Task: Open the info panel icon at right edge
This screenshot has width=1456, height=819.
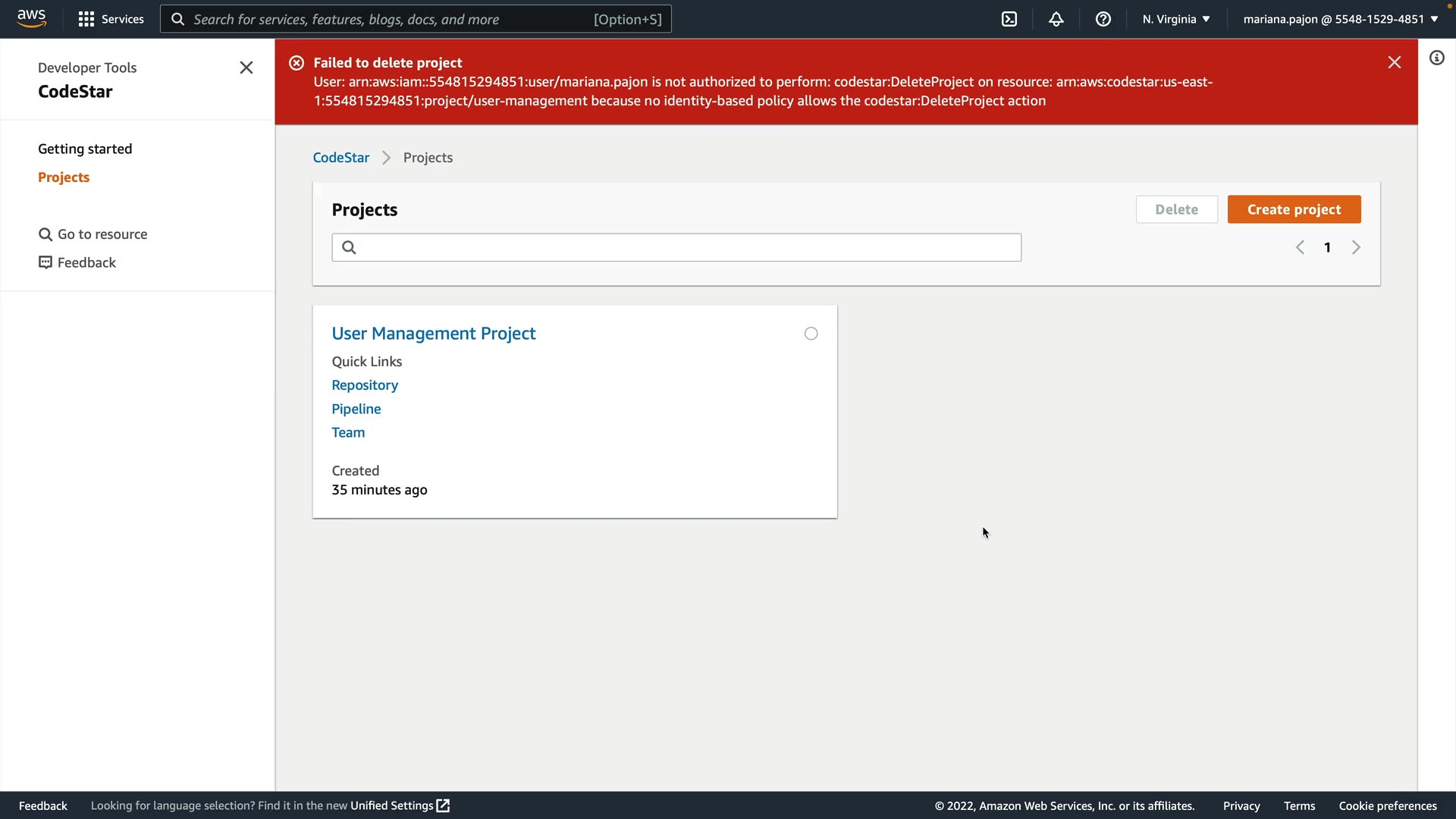Action: pyautogui.click(x=1436, y=58)
